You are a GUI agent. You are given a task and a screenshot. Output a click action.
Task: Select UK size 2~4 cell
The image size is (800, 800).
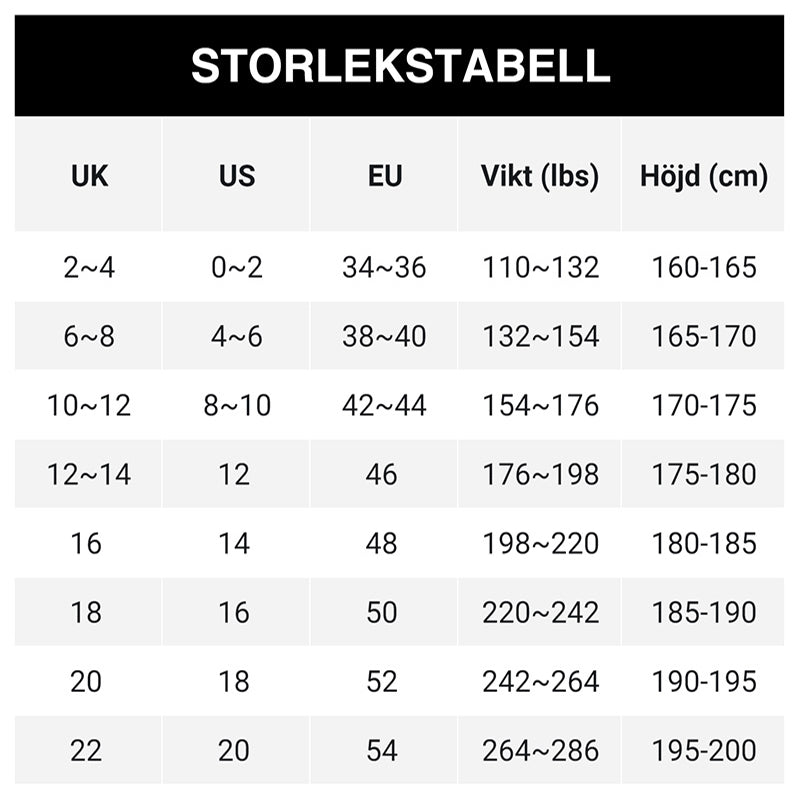[x=88, y=267]
